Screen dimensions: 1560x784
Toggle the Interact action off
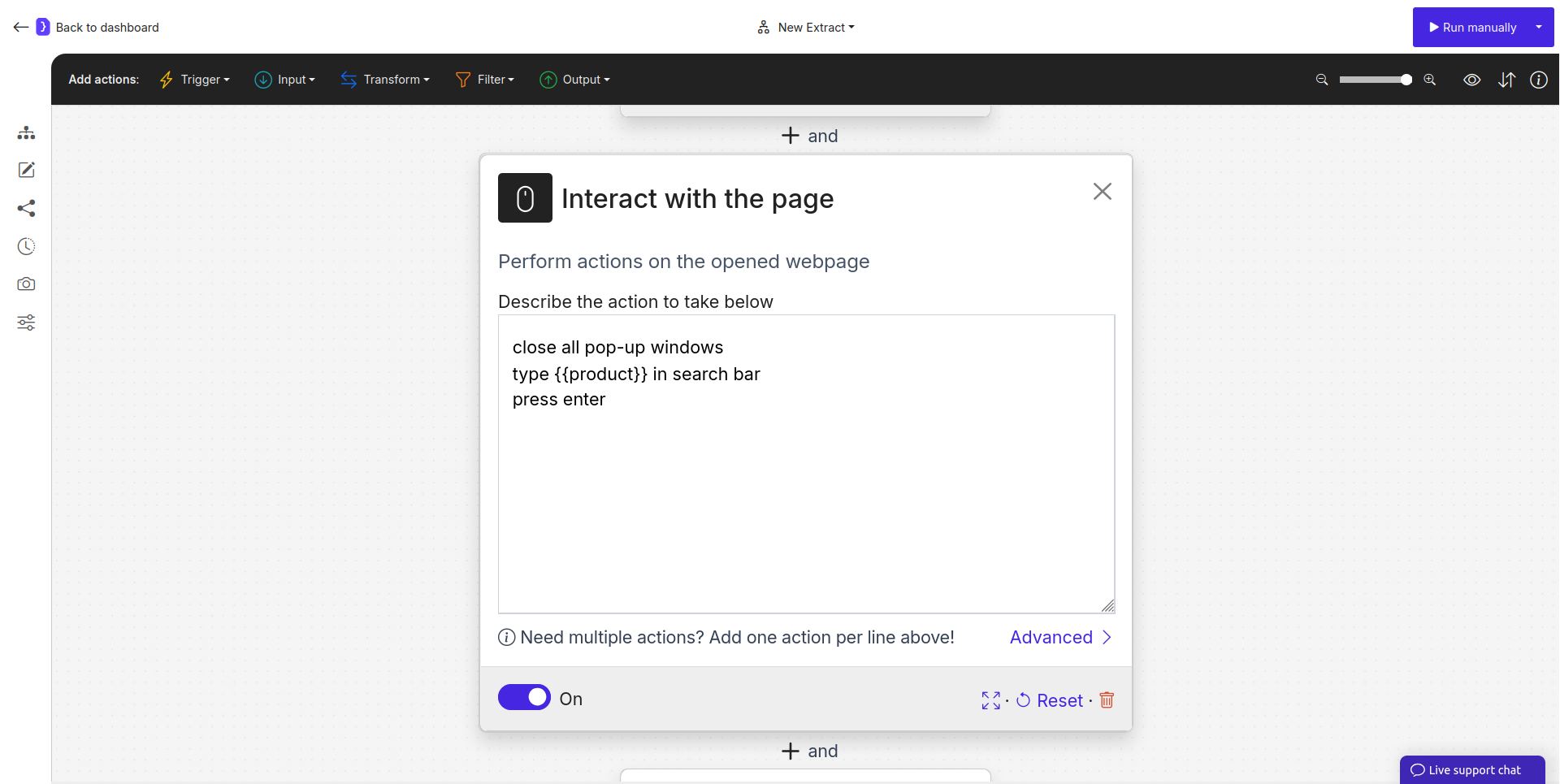coord(524,697)
